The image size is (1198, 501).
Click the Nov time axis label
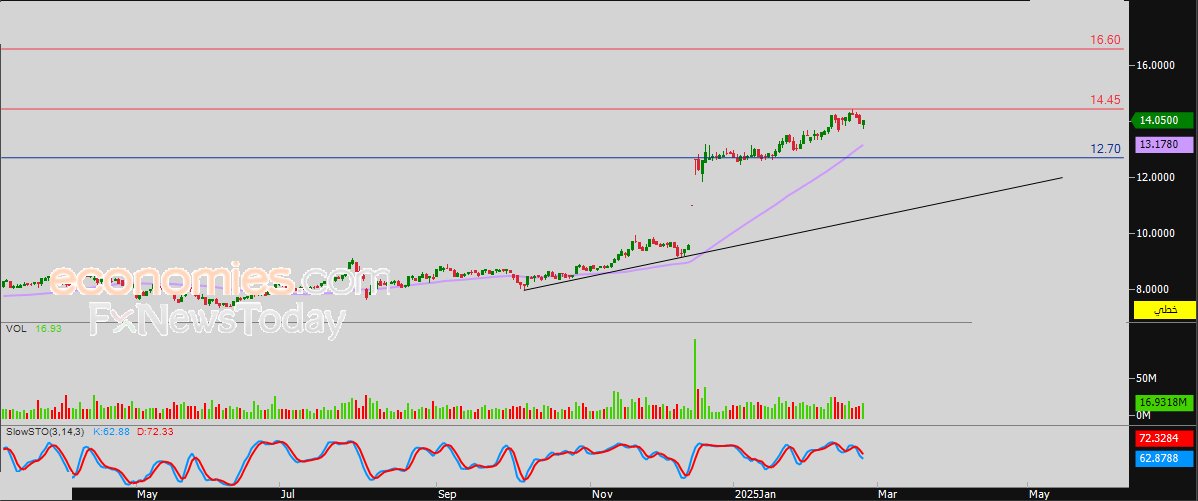pyautogui.click(x=602, y=495)
